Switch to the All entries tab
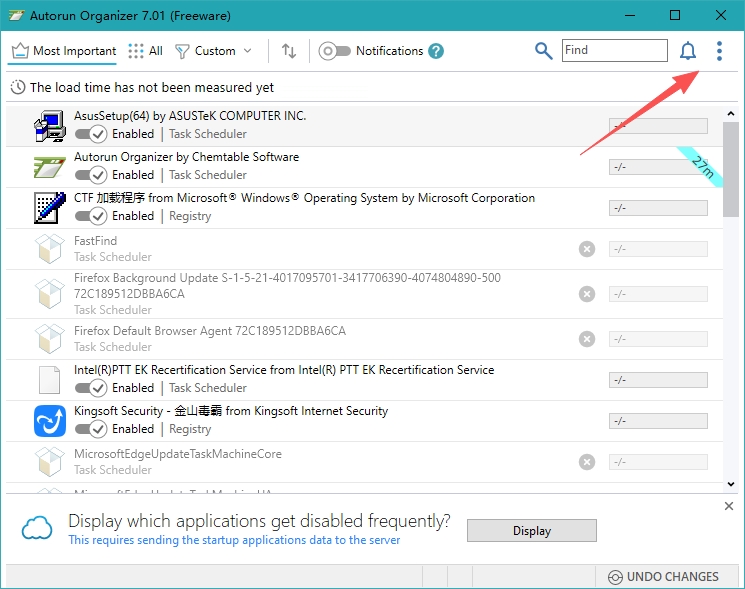This screenshot has width=745, height=589. 145,51
